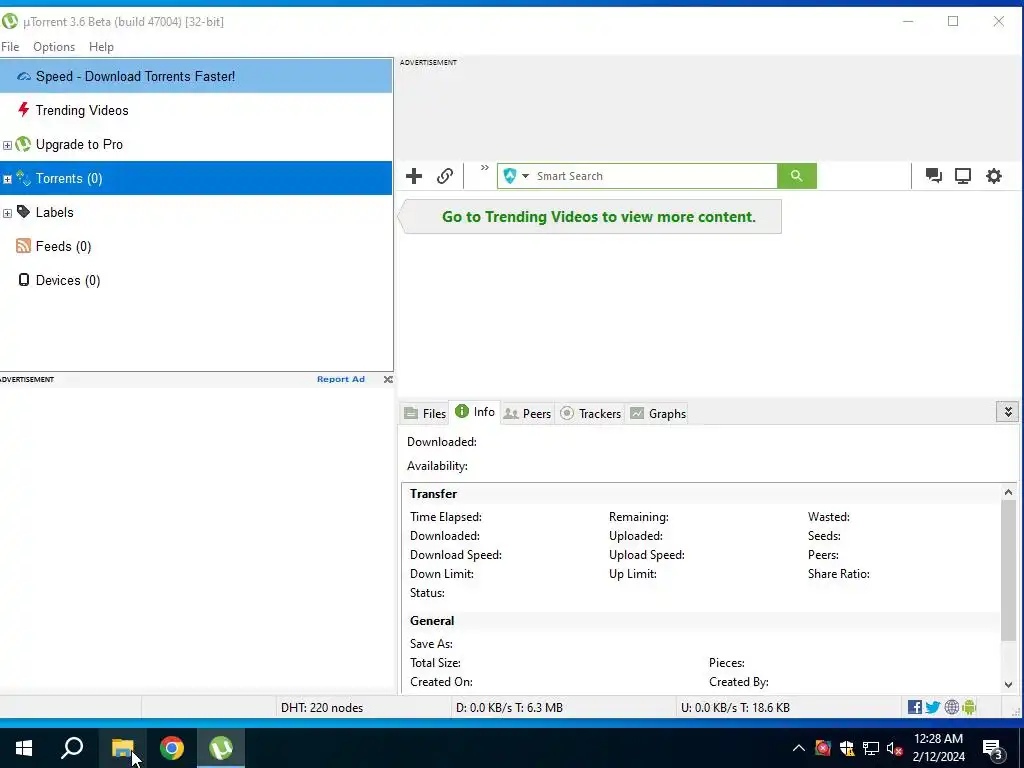1024x768 pixels.
Task: Open Google Chrome from the taskbar
Action: coord(172,748)
